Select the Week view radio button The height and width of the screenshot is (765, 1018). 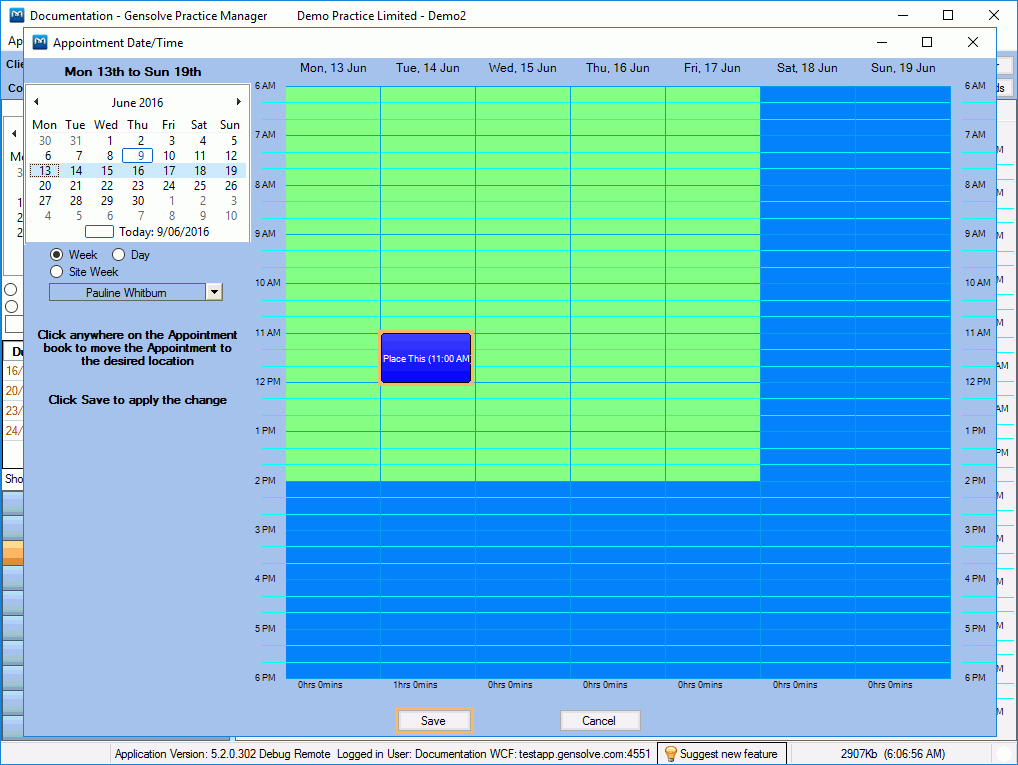pos(57,255)
